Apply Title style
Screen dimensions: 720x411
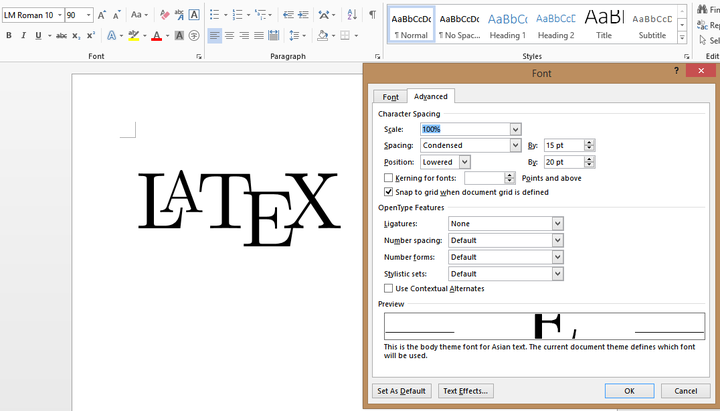(x=604, y=25)
